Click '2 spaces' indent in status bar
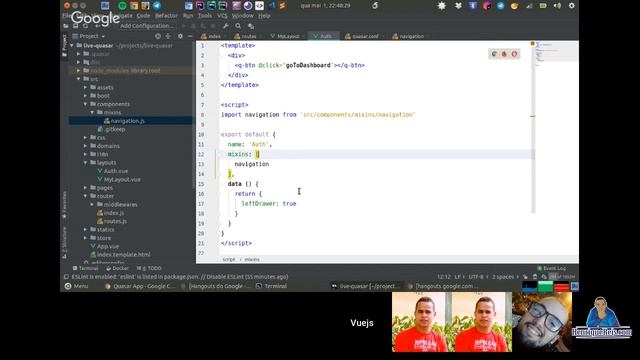 click(x=503, y=277)
